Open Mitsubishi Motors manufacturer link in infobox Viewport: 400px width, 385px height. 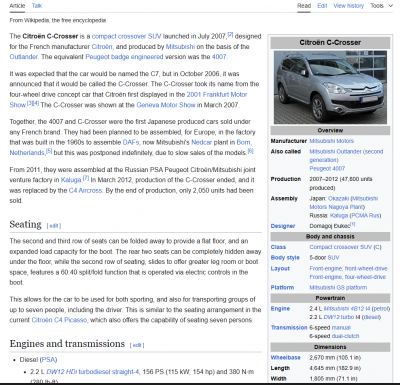[332, 141]
